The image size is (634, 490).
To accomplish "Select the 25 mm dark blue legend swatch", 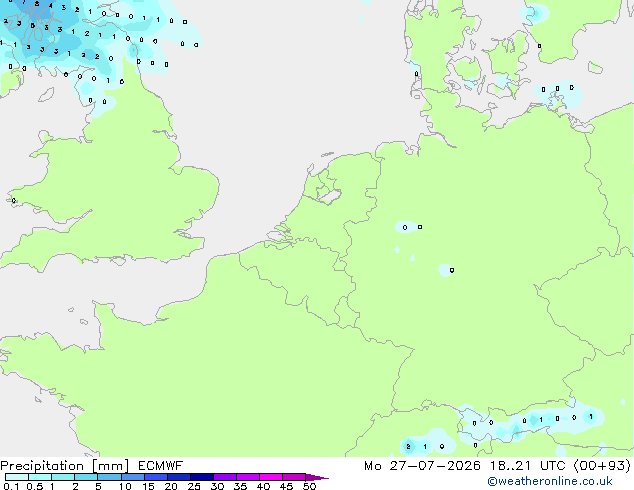I will pos(201,477).
